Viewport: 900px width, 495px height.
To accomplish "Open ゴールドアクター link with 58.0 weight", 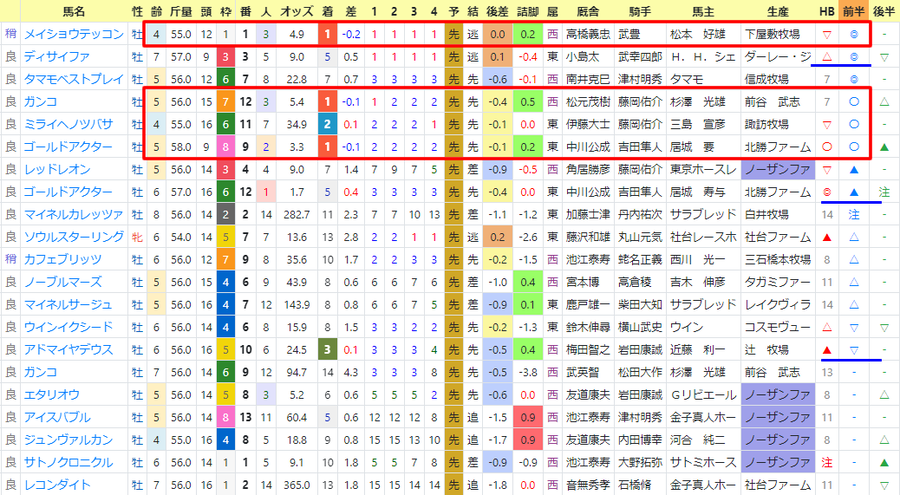I will point(68,147).
